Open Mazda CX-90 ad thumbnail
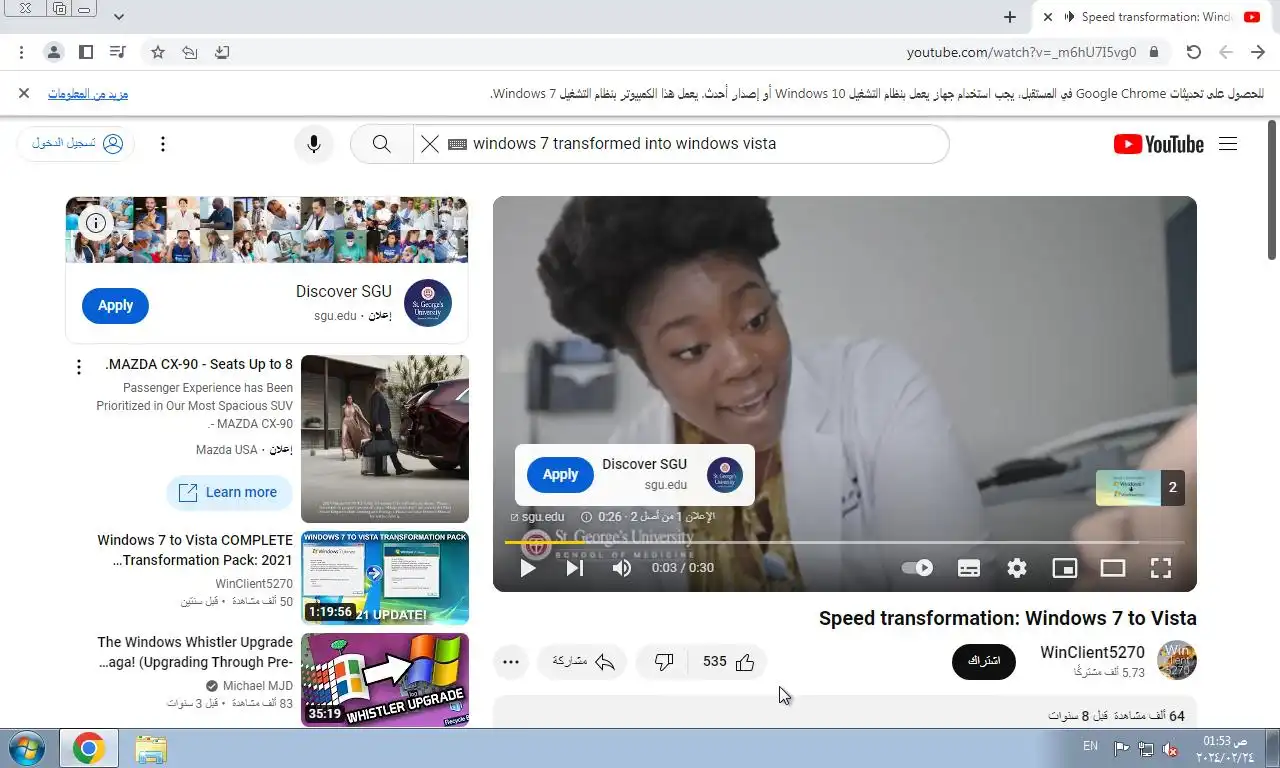This screenshot has height=768, width=1280. 385,439
